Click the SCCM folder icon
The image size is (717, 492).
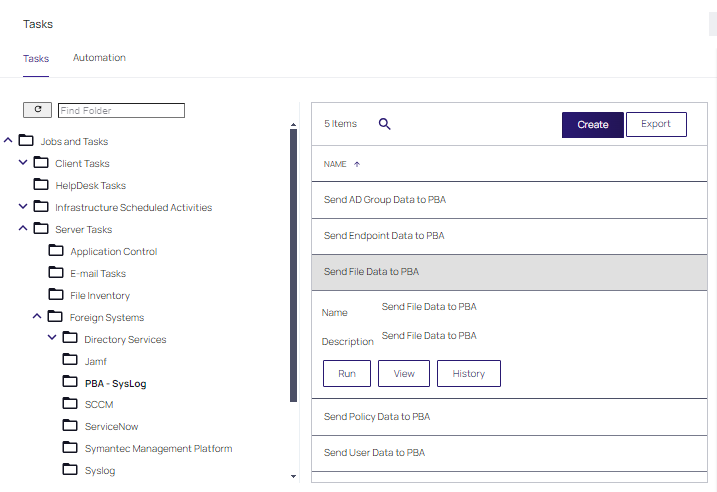click(70, 404)
